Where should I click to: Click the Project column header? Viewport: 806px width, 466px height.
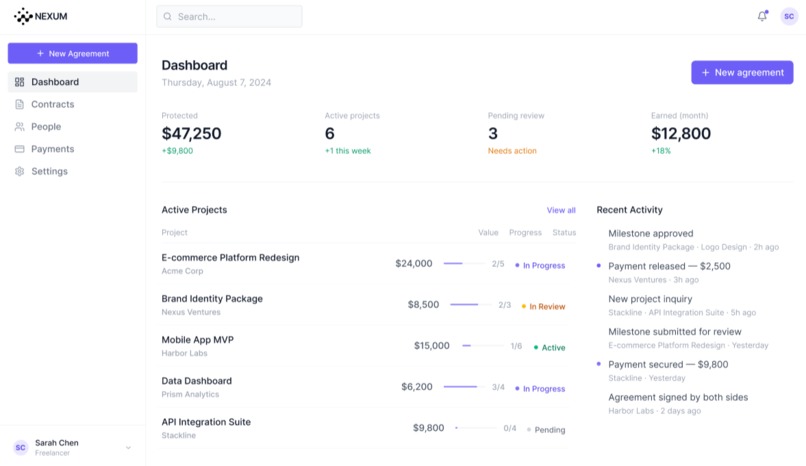[174, 233]
